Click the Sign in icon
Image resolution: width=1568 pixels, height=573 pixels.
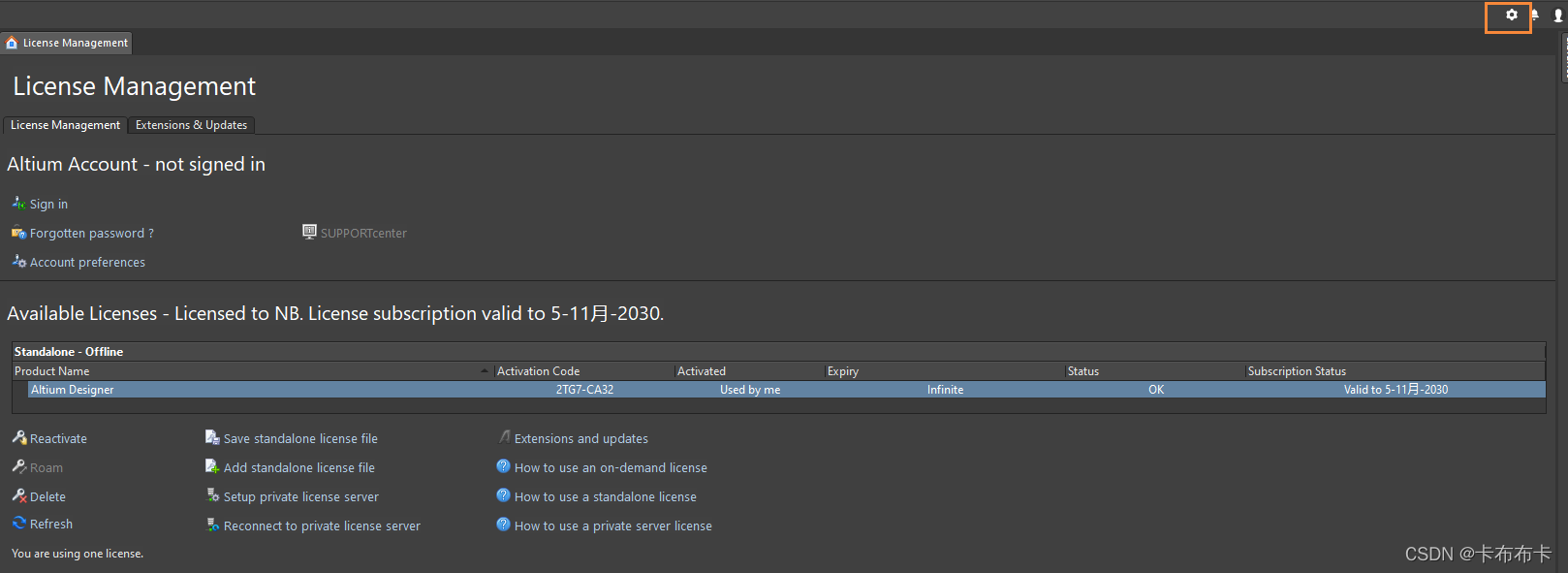pyautogui.click(x=18, y=204)
